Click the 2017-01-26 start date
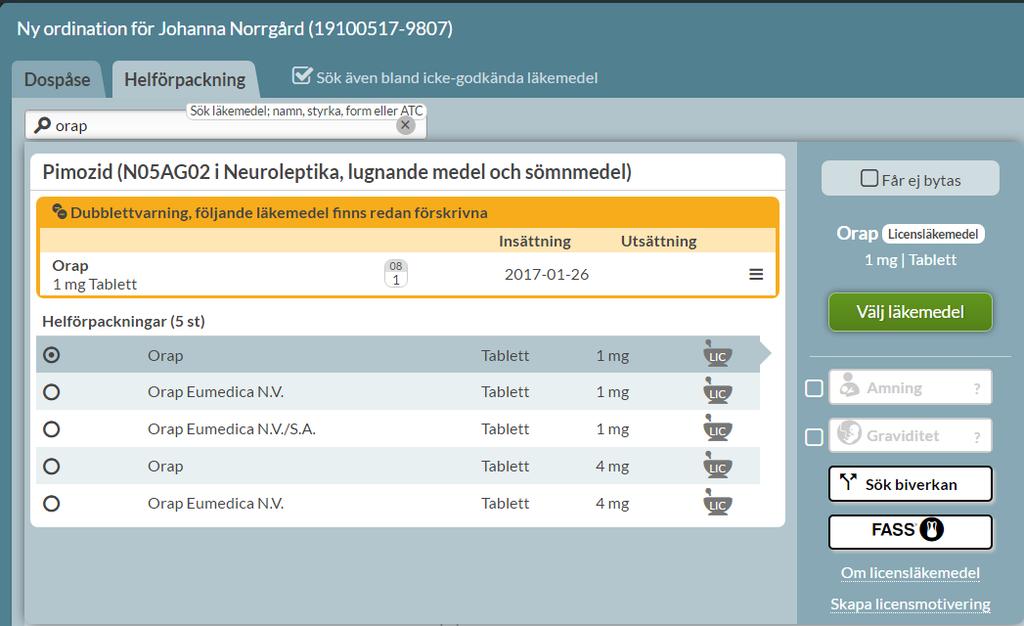The height and width of the screenshot is (626, 1024). pyautogui.click(x=547, y=274)
